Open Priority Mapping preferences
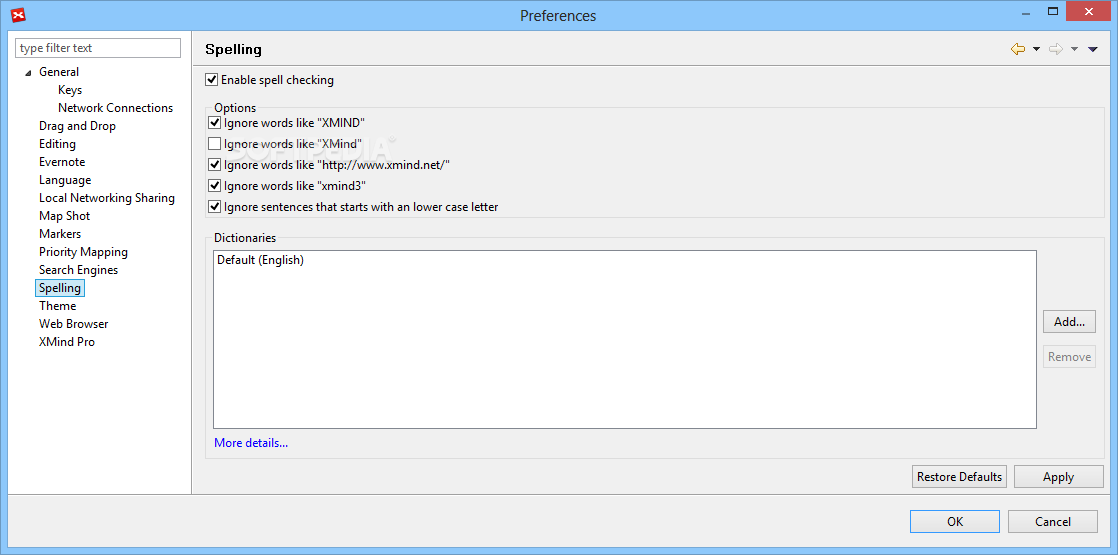Image resolution: width=1118 pixels, height=555 pixels. click(x=83, y=252)
